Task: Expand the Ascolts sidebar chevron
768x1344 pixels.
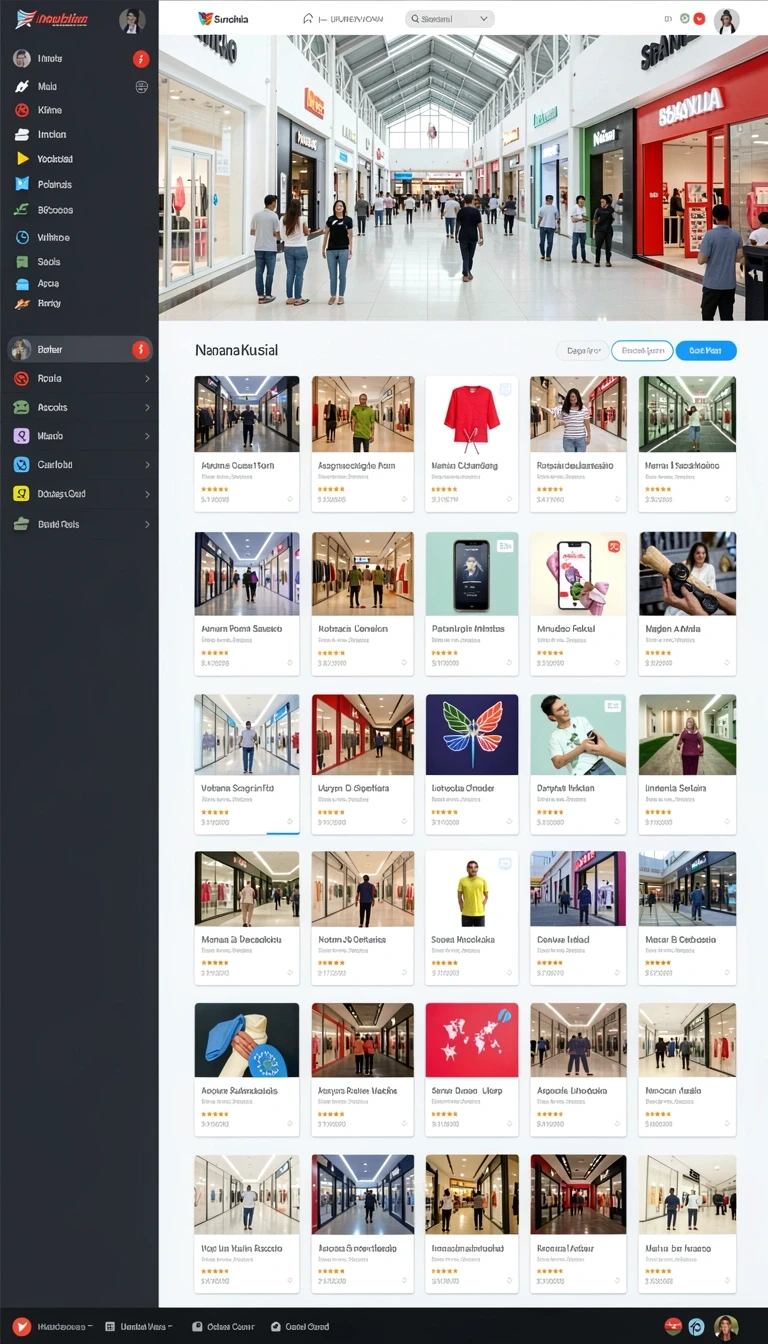Action: point(147,407)
